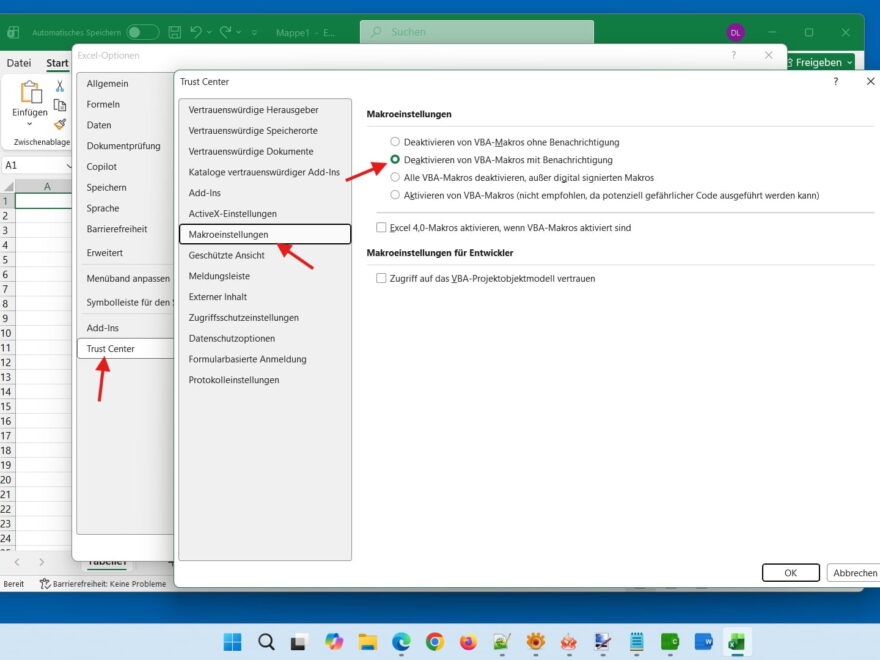The height and width of the screenshot is (660, 880).
Task: Click the Einfügen clipboard icon
Action: pos(30,92)
